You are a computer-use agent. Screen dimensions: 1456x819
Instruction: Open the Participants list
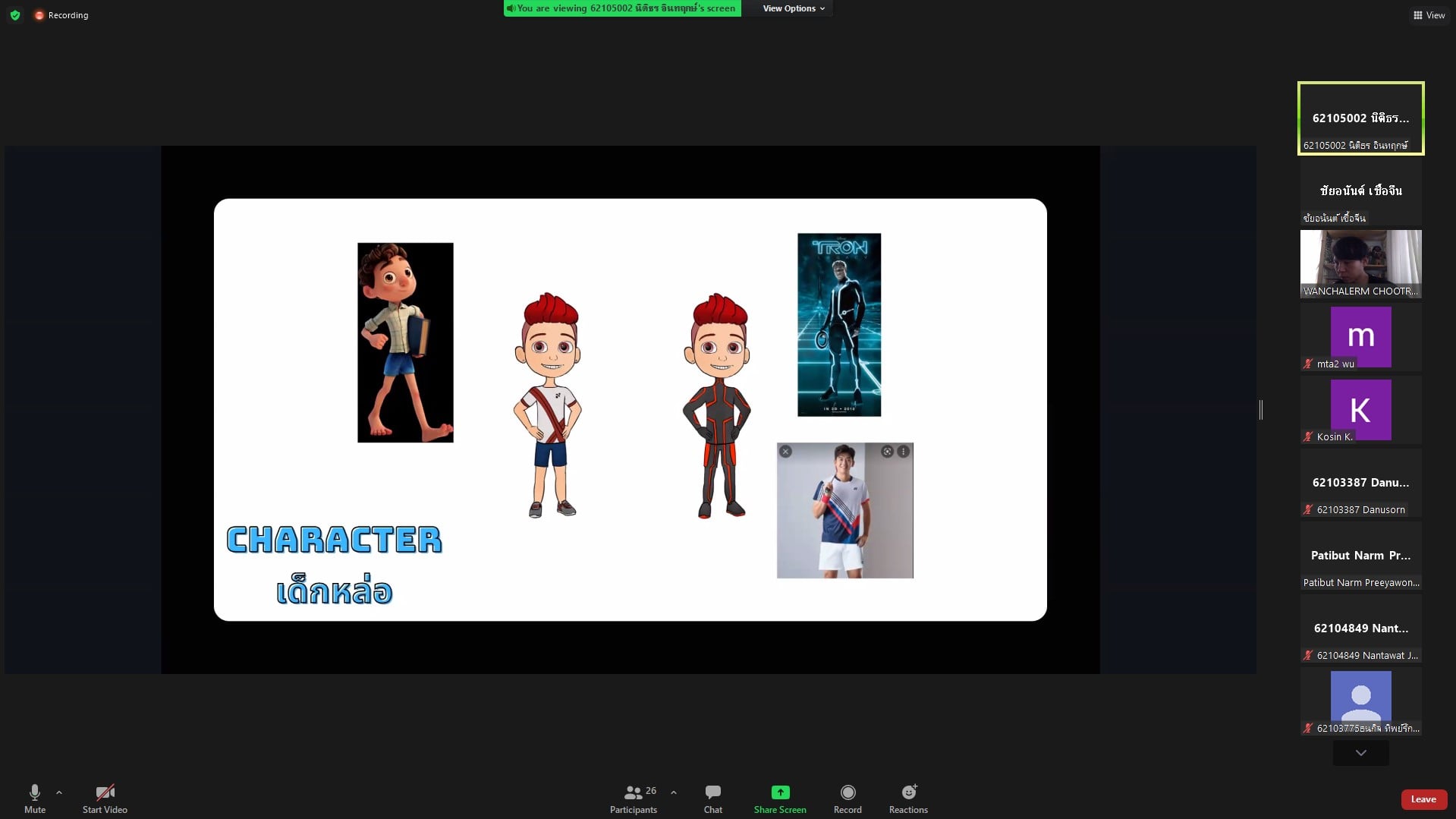click(634, 799)
